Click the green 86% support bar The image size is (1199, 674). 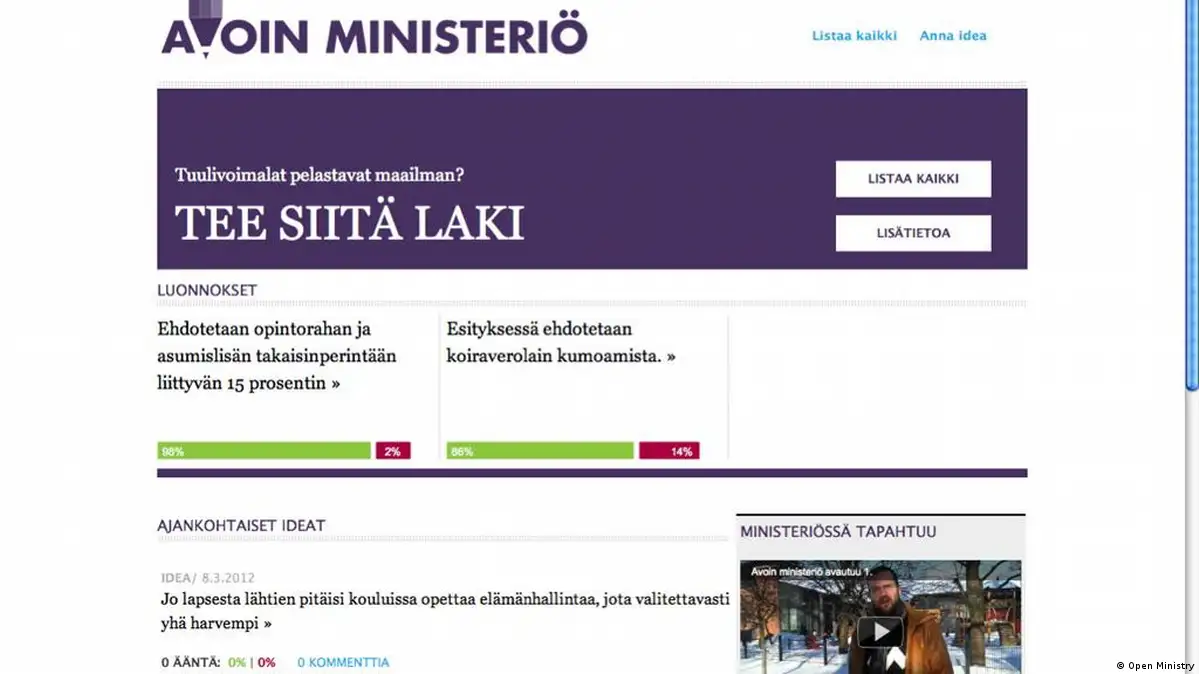(x=540, y=451)
